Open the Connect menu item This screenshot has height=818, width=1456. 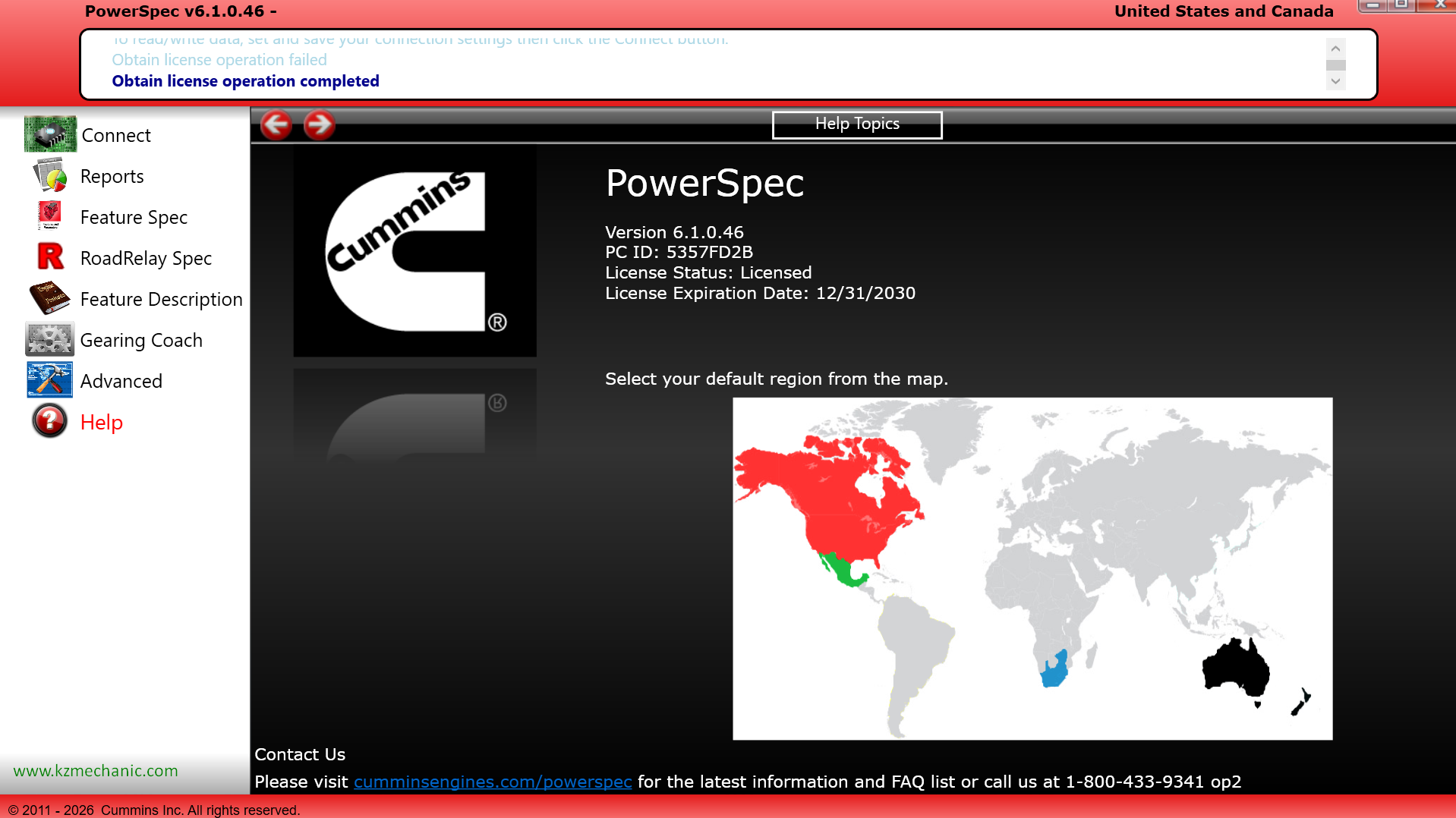[x=116, y=135]
